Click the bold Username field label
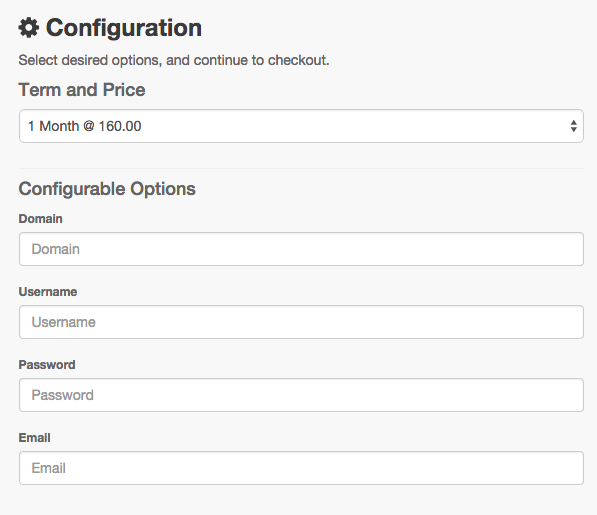This screenshot has width=597, height=515. coord(48,292)
